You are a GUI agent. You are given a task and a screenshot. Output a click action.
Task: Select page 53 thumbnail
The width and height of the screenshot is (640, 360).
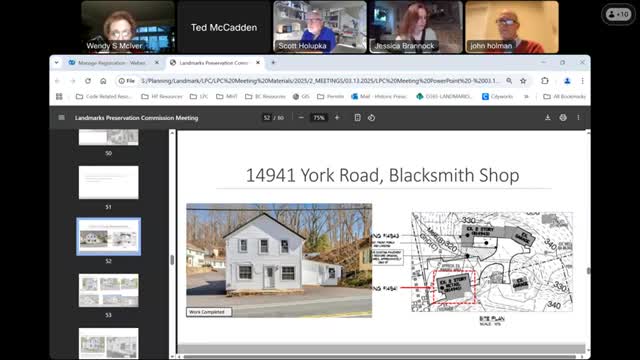[109, 290]
